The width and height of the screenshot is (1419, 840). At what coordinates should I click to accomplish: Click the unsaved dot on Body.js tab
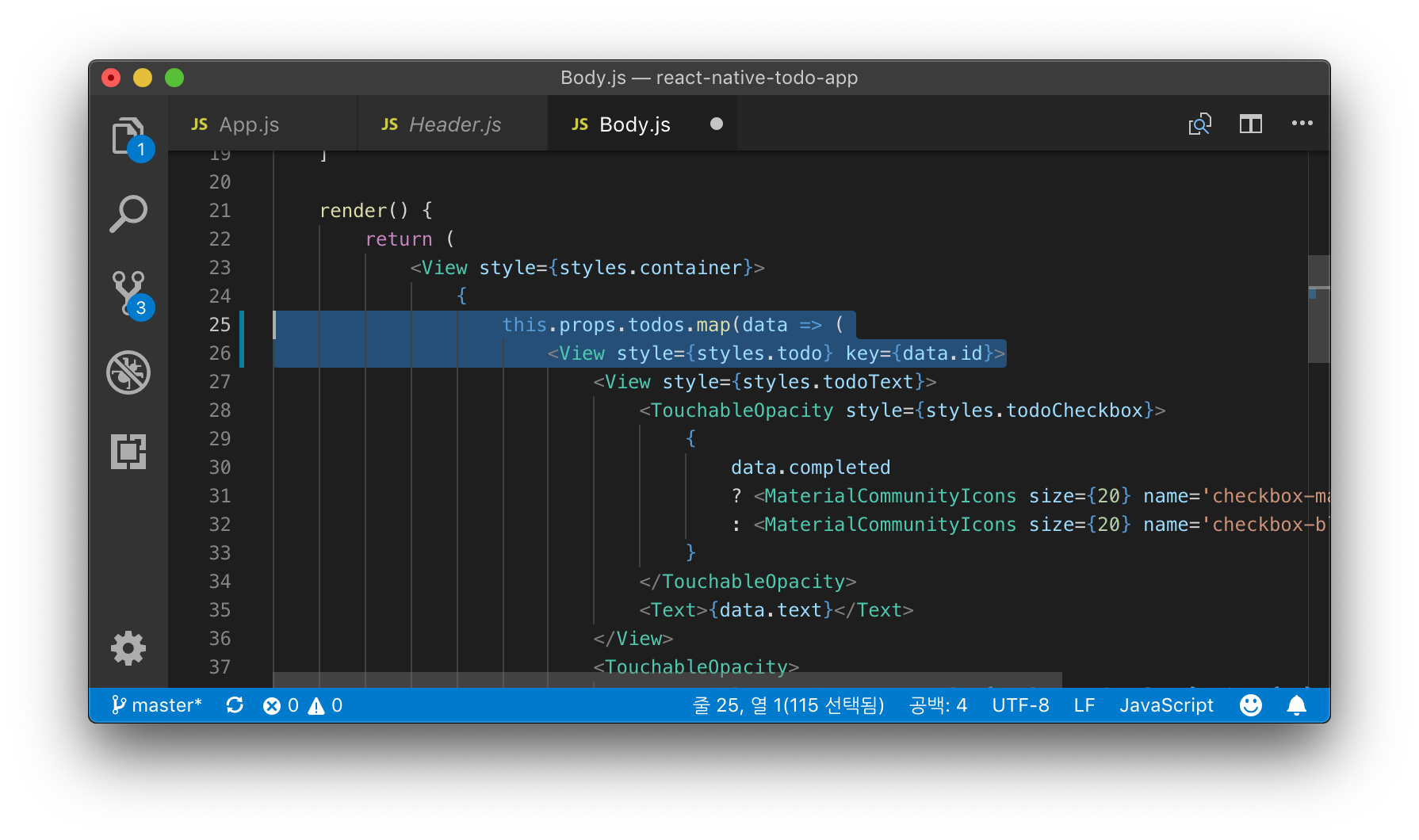point(717,124)
